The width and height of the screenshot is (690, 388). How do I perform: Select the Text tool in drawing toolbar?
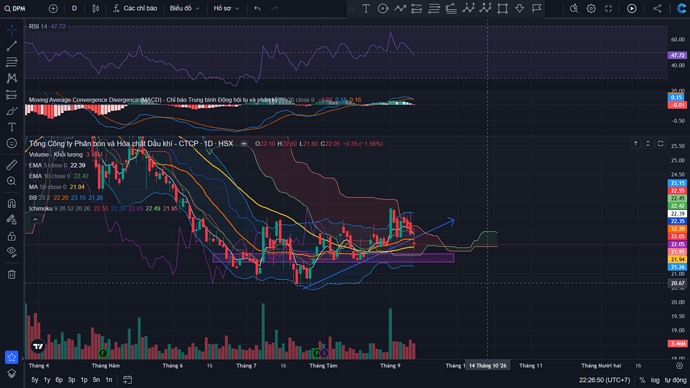(366, 8)
